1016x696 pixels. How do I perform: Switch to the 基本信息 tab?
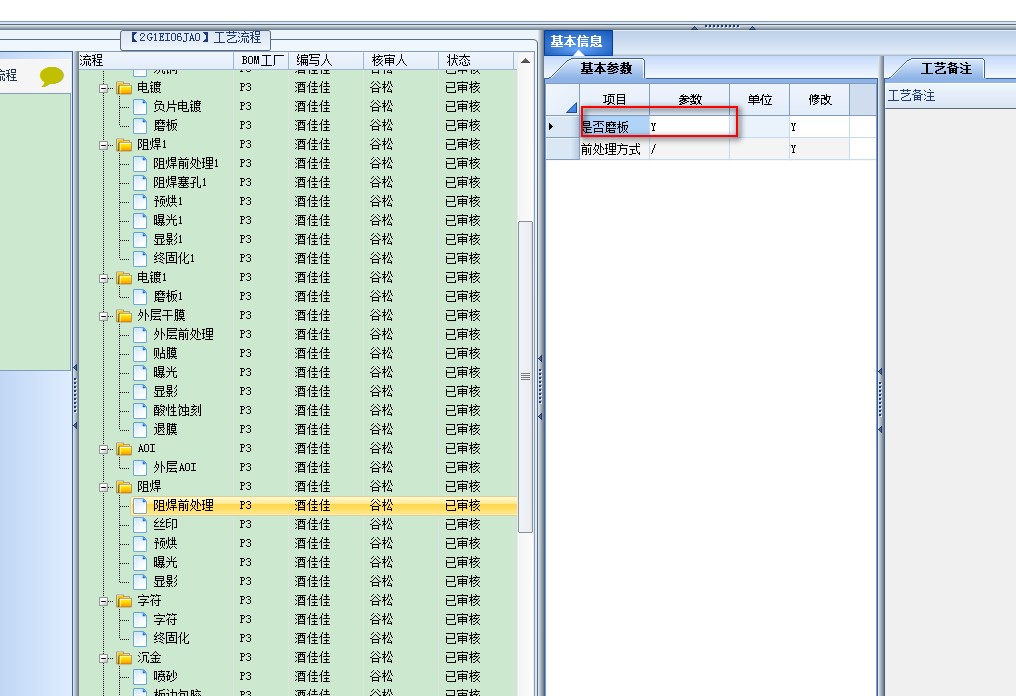(x=577, y=42)
